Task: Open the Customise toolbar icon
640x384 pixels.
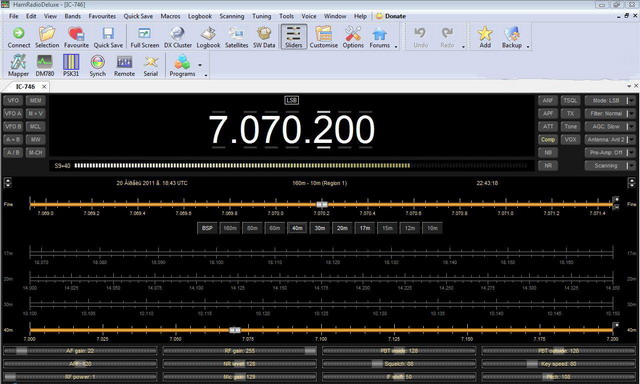Action: pos(323,37)
